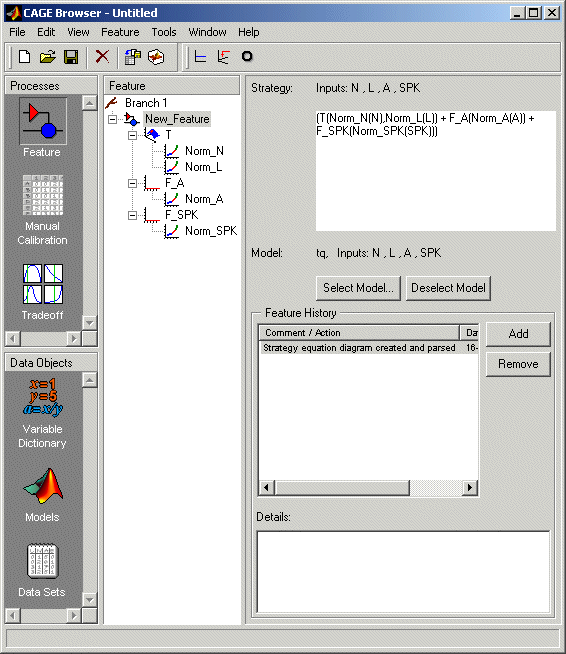Open the Tools menu
This screenshot has width=566, height=654.
click(x=164, y=32)
